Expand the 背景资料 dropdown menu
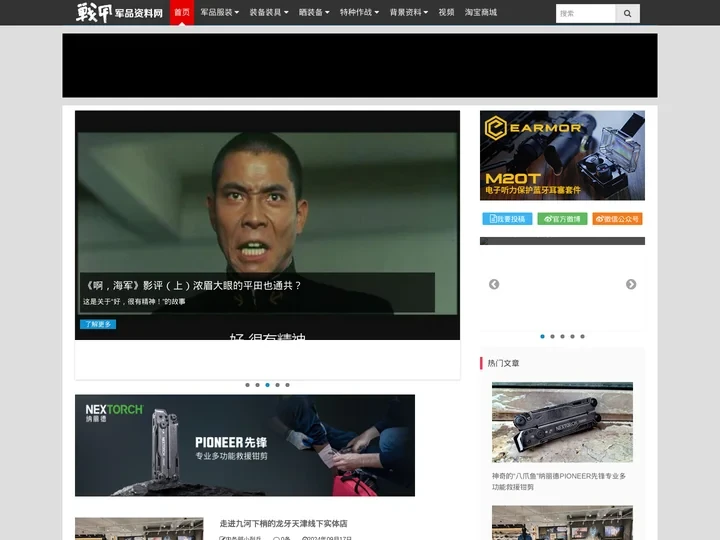Image resolution: width=720 pixels, height=540 pixels. pyautogui.click(x=409, y=12)
